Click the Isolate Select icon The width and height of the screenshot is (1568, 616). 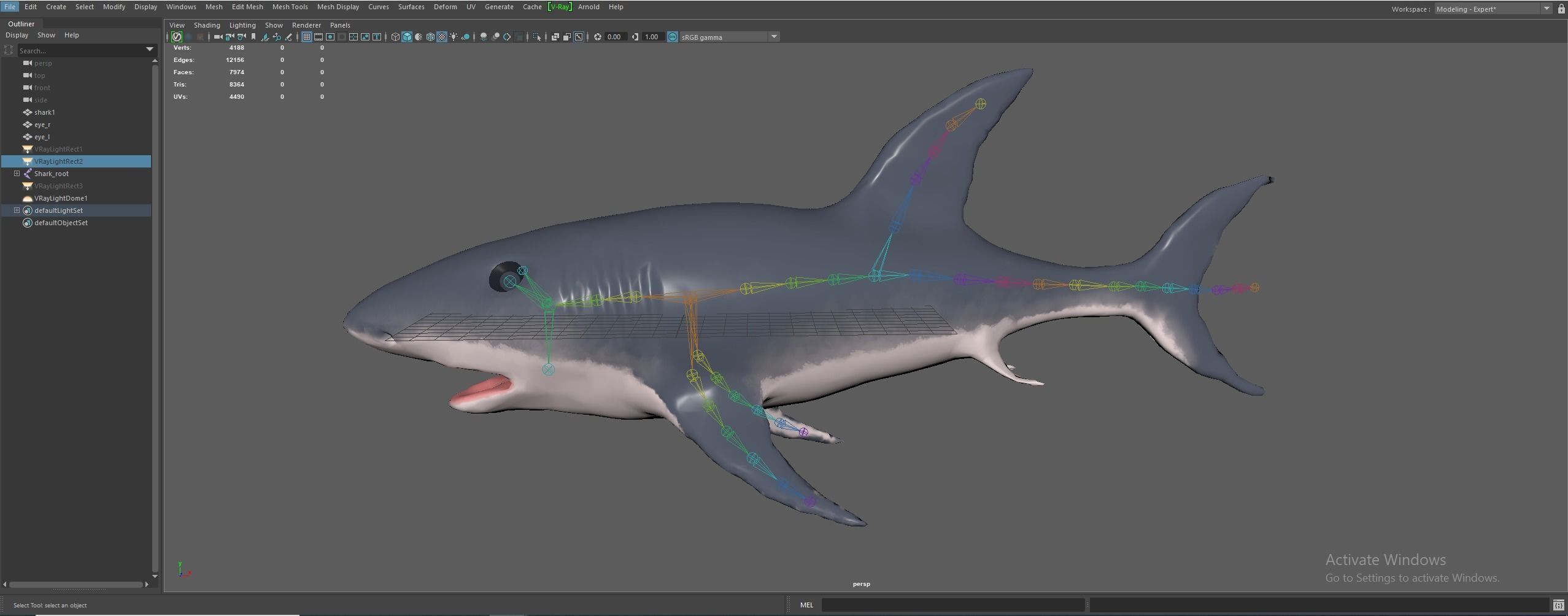537,37
